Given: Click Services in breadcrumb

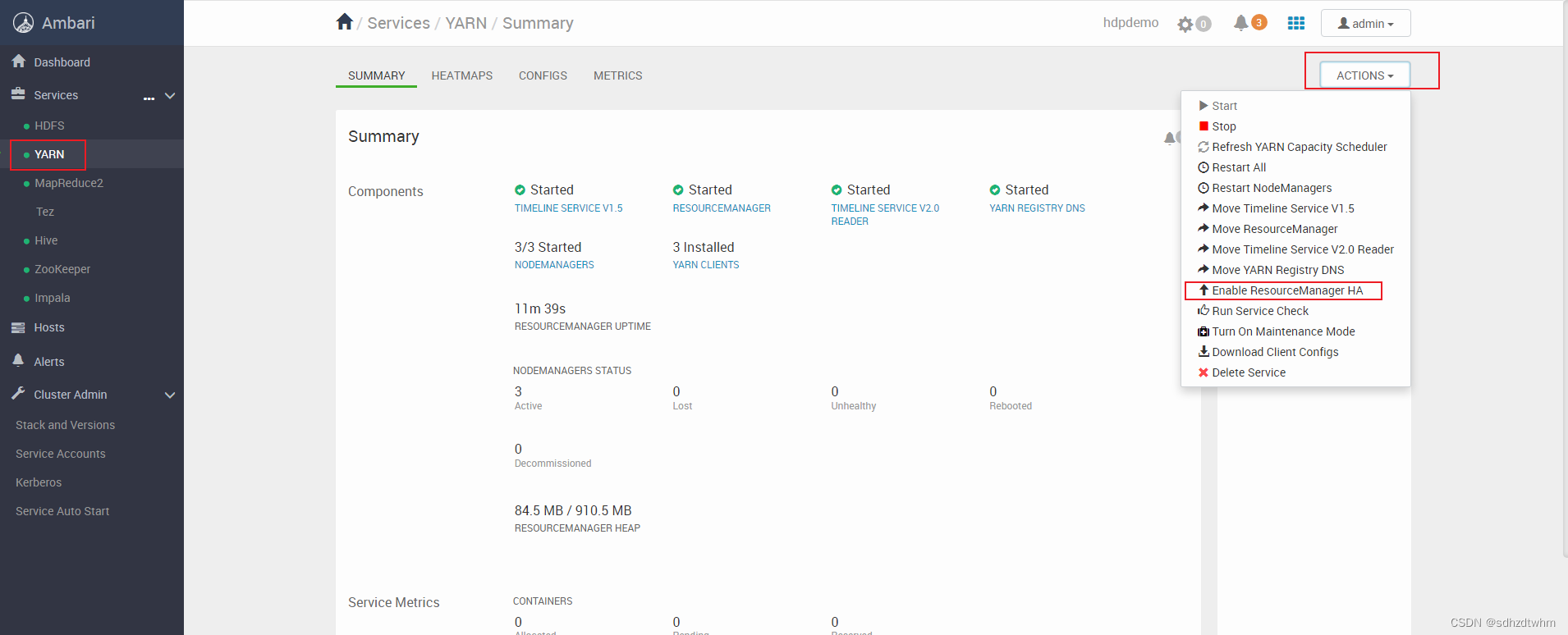Looking at the screenshot, I should [398, 23].
